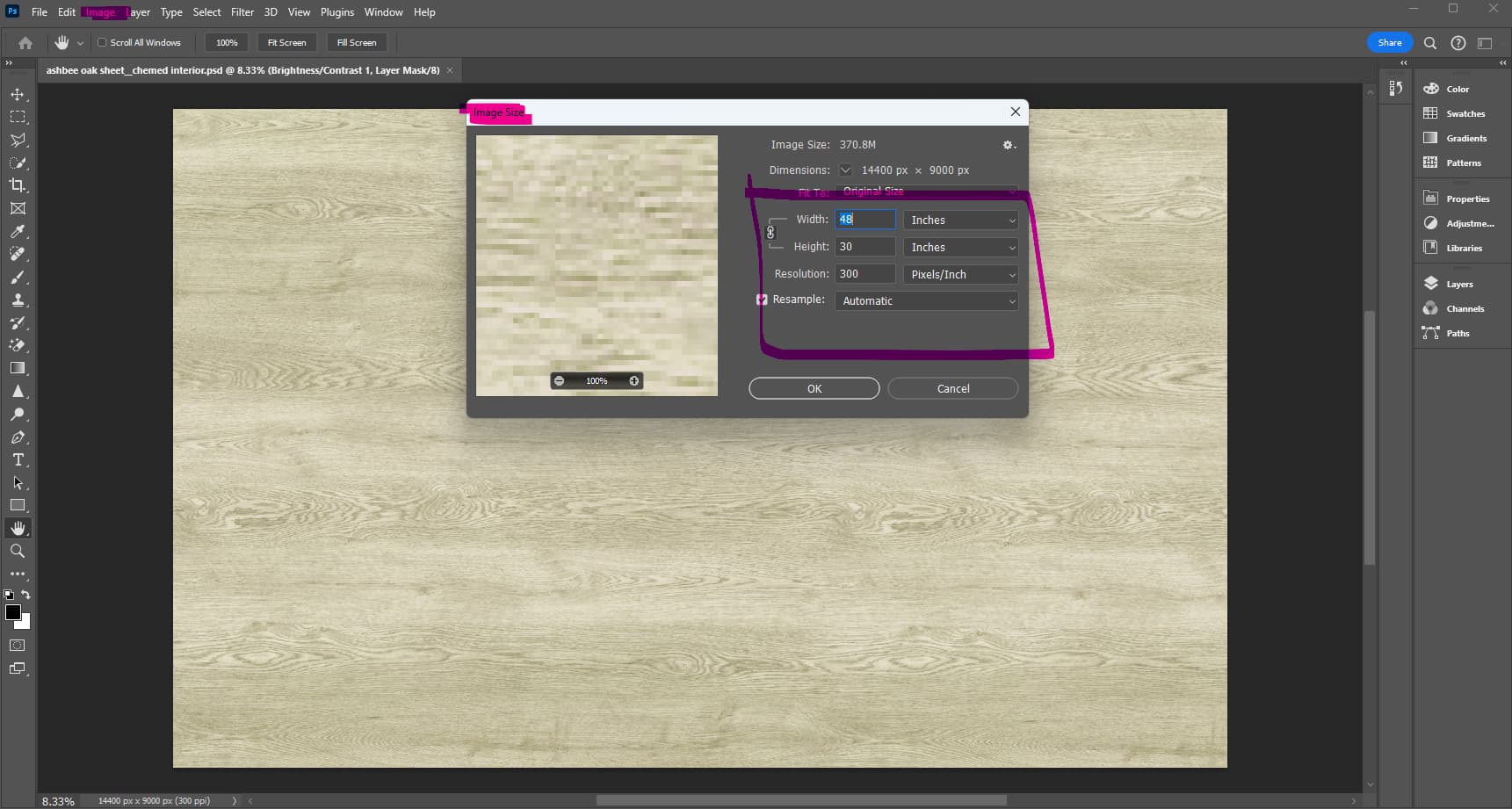Click the foreground color swatch
The image size is (1512, 809).
pyautogui.click(x=13, y=612)
